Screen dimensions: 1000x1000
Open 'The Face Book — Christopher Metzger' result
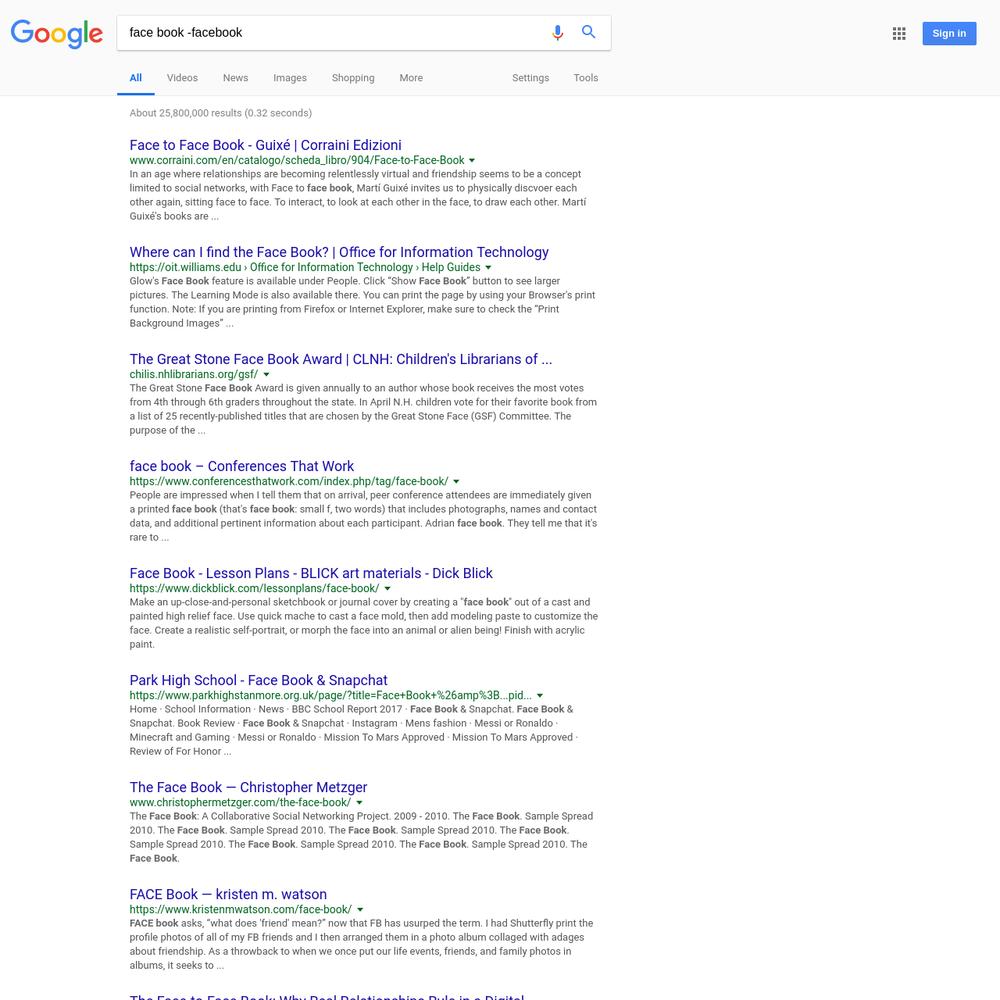pyautogui.click(x=248, y=788)
